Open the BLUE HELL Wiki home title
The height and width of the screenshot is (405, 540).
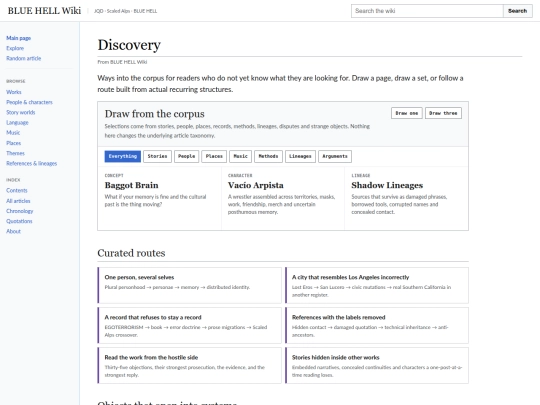pyautogui.click(x=44, y=11)
